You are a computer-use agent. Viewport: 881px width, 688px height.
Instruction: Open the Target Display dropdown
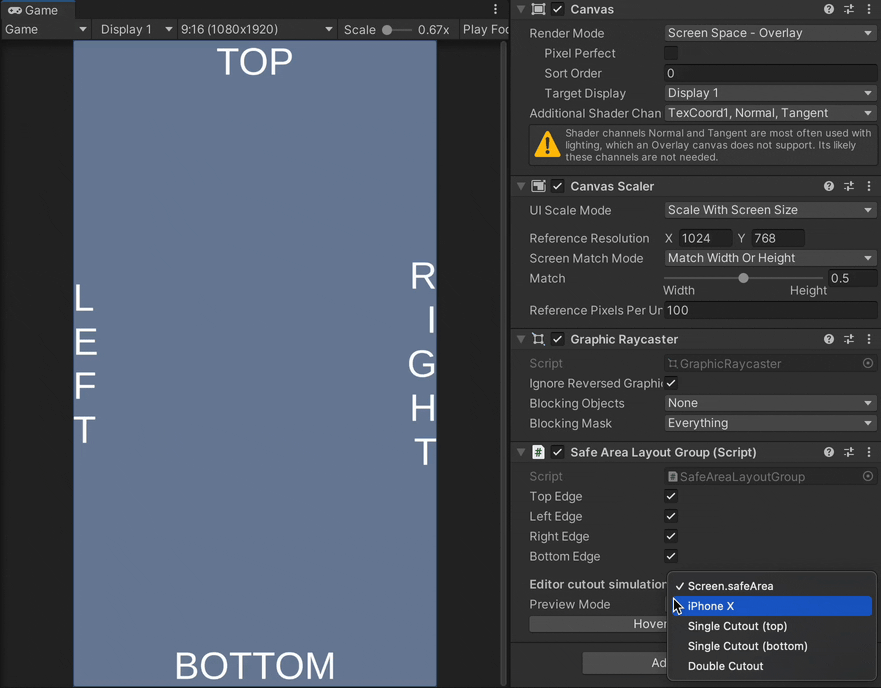[x=770, y=93]
